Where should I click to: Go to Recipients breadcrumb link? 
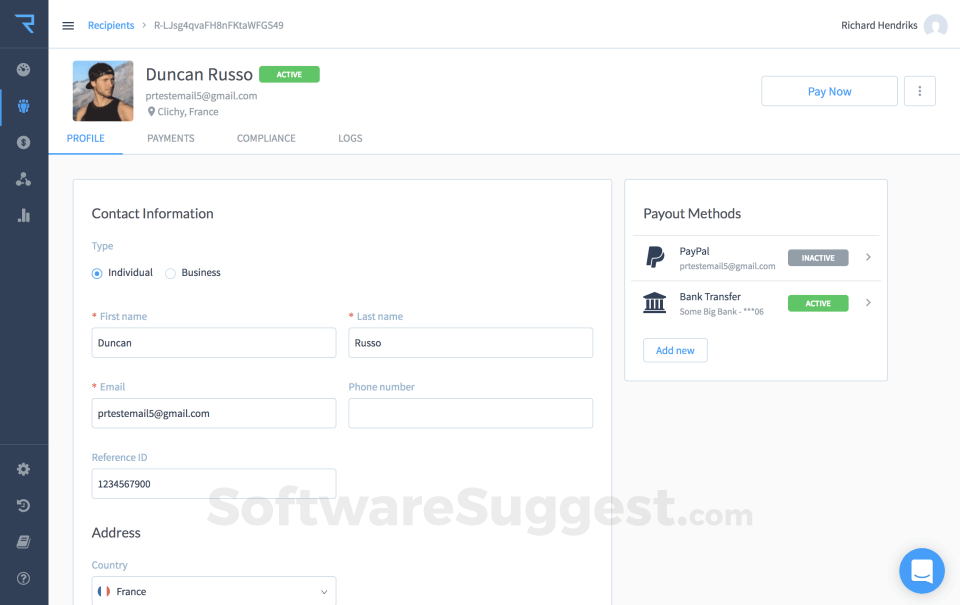point(111,25)
